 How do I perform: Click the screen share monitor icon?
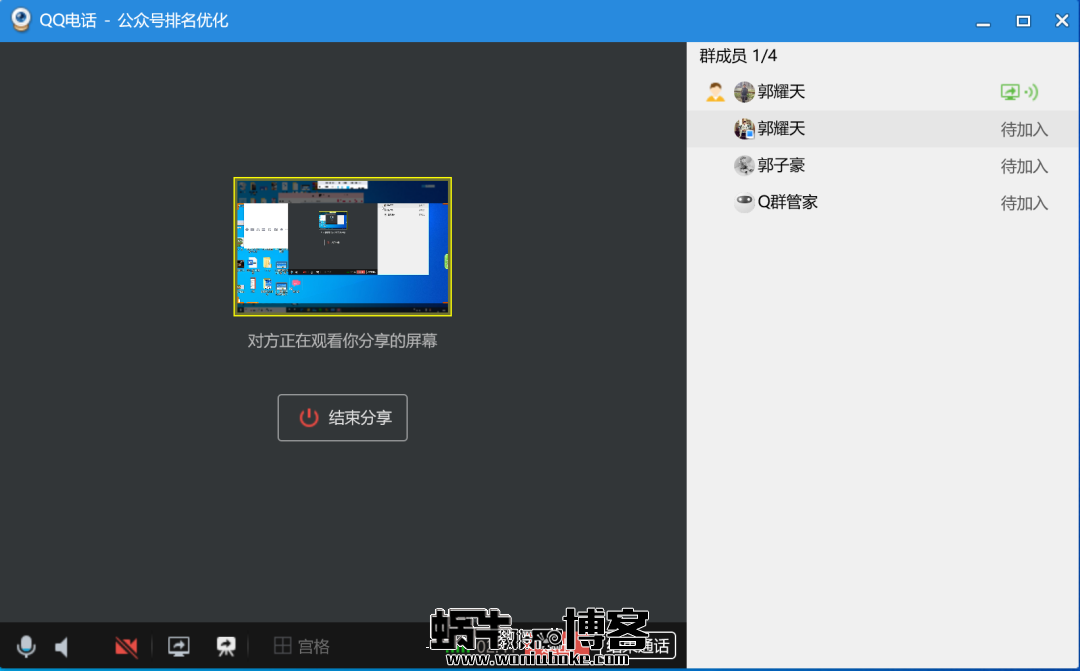179,646
